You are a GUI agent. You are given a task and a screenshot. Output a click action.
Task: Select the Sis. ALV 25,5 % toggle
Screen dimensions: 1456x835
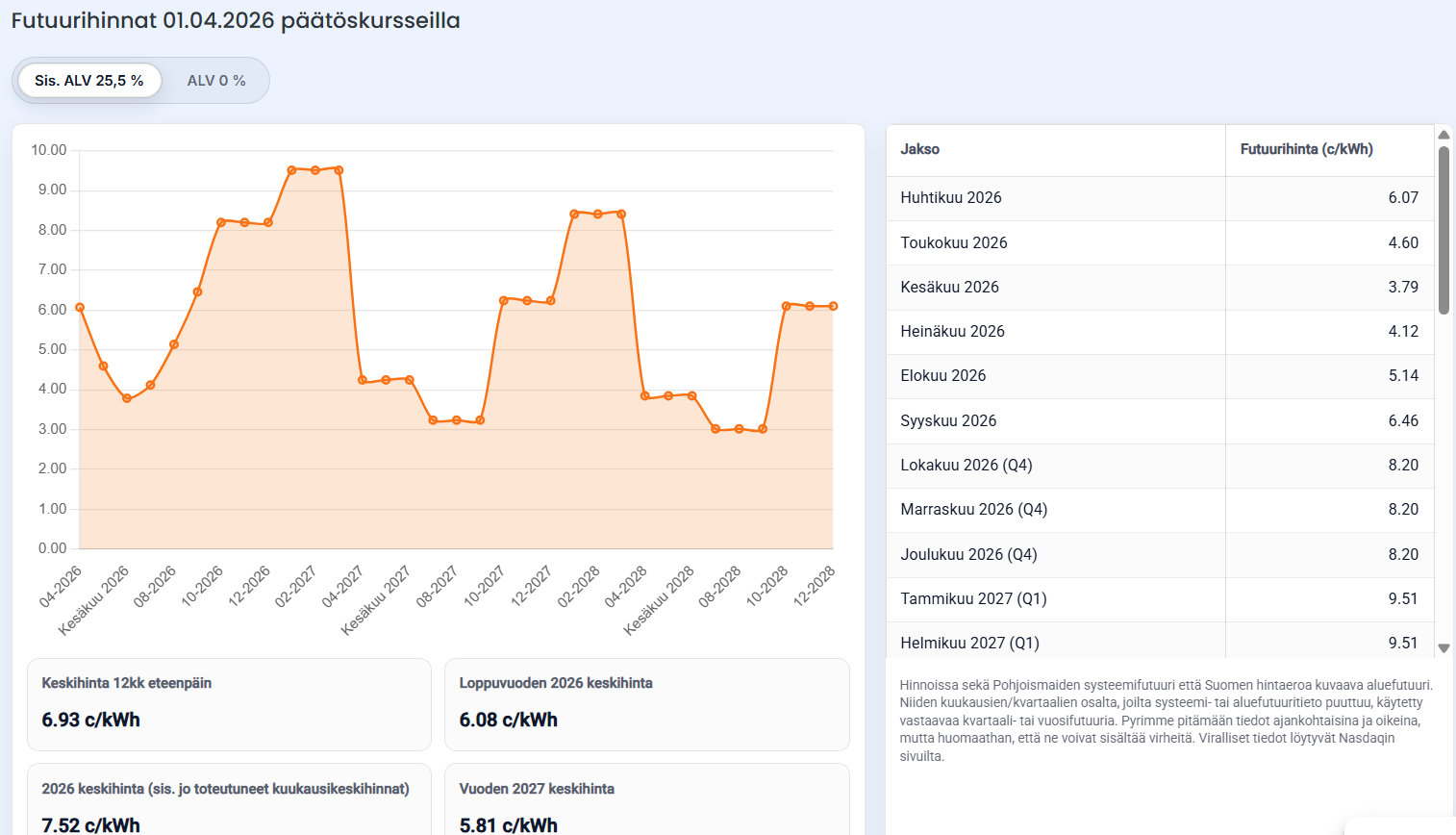pos(89,81)
